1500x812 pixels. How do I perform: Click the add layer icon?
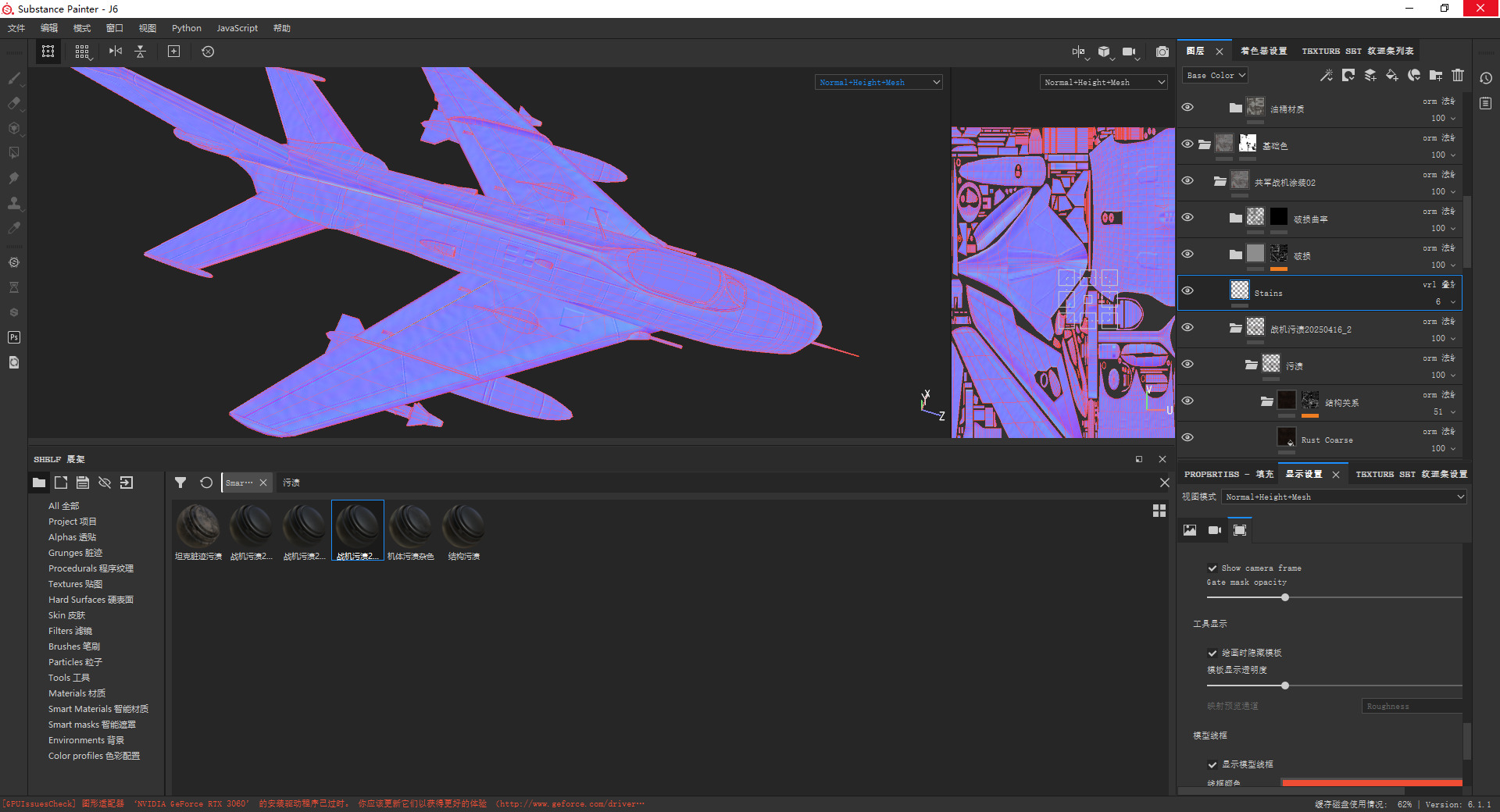[x=1370, y=76]
